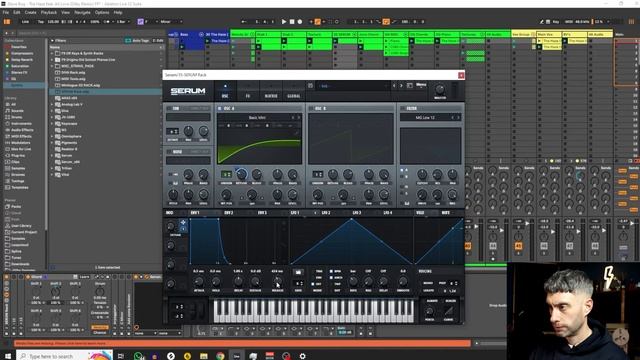The width and height of the screenshot is (640, 360).
Task: Toggle LFO BPM sync checkbox
Action: coord(331,271)
